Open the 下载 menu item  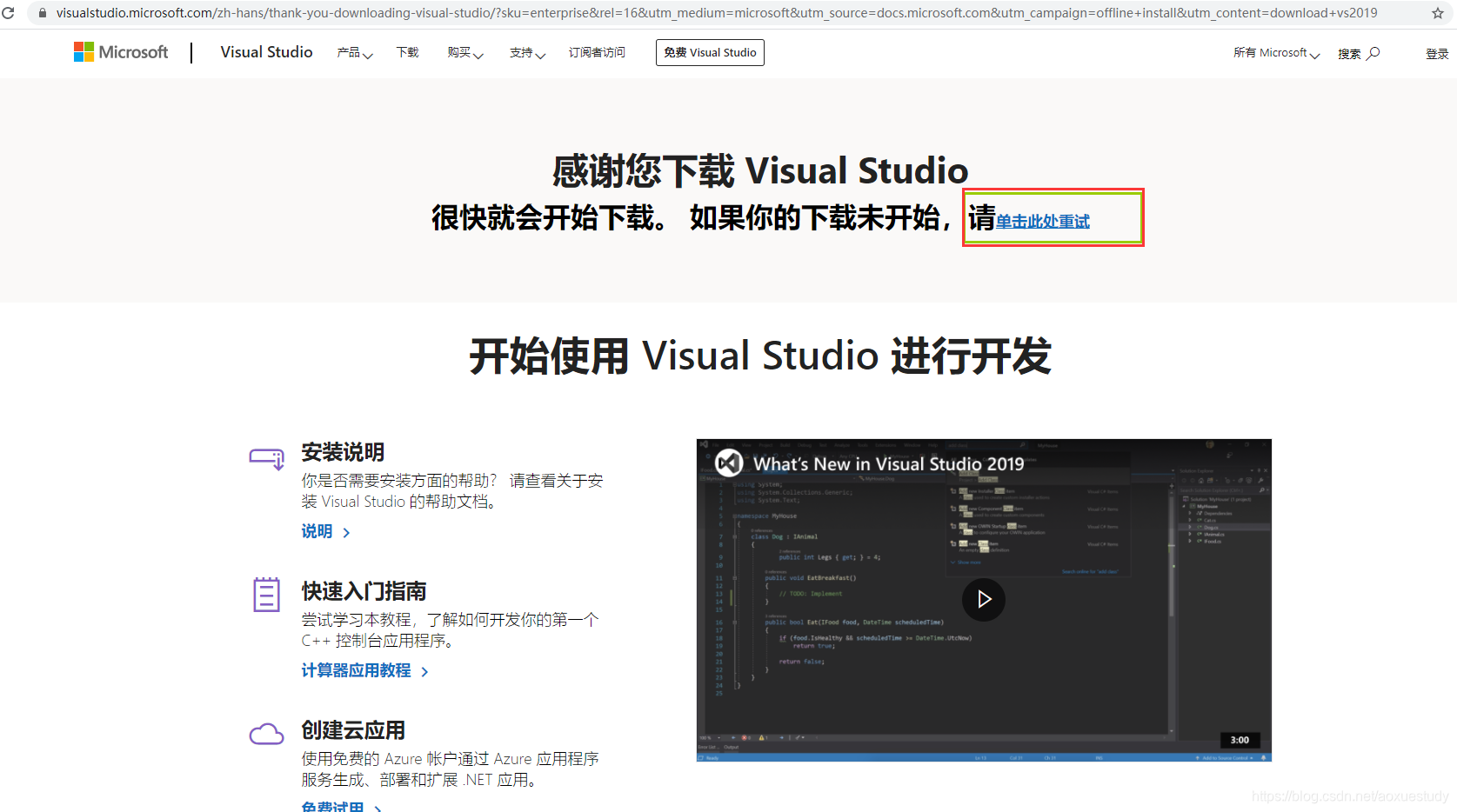pos(408,53)
